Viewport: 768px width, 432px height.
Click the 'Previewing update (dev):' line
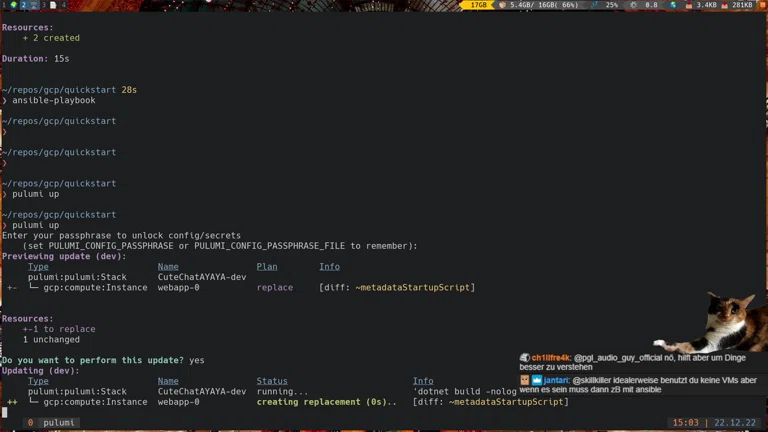[x=64, y=256]
